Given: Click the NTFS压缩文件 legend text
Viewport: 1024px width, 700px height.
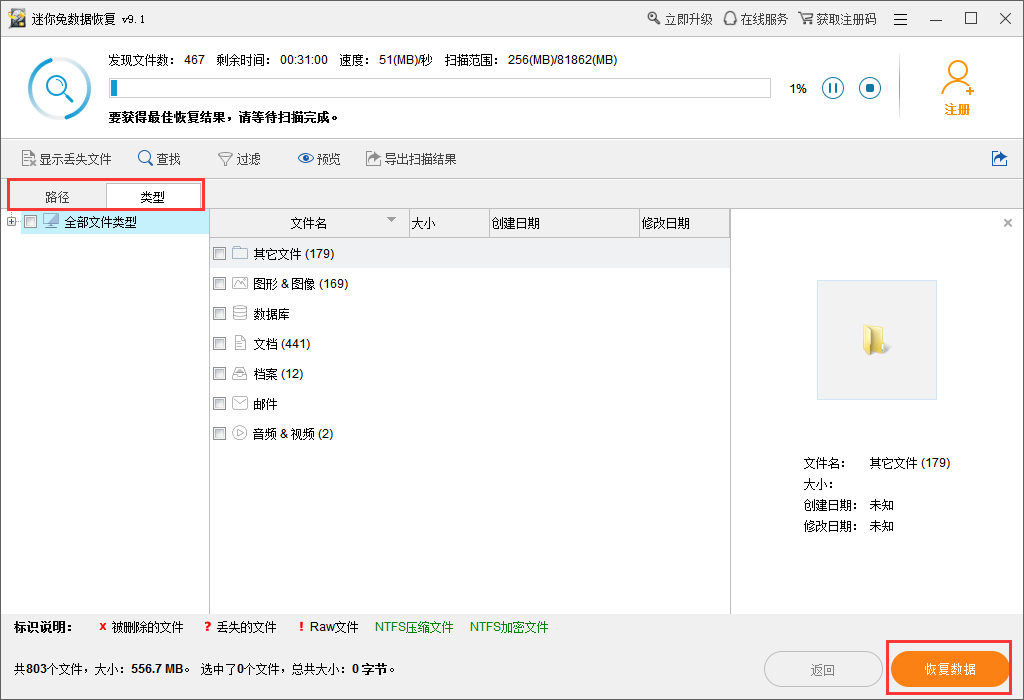Looking at the screenshot, I should point(414,627).
